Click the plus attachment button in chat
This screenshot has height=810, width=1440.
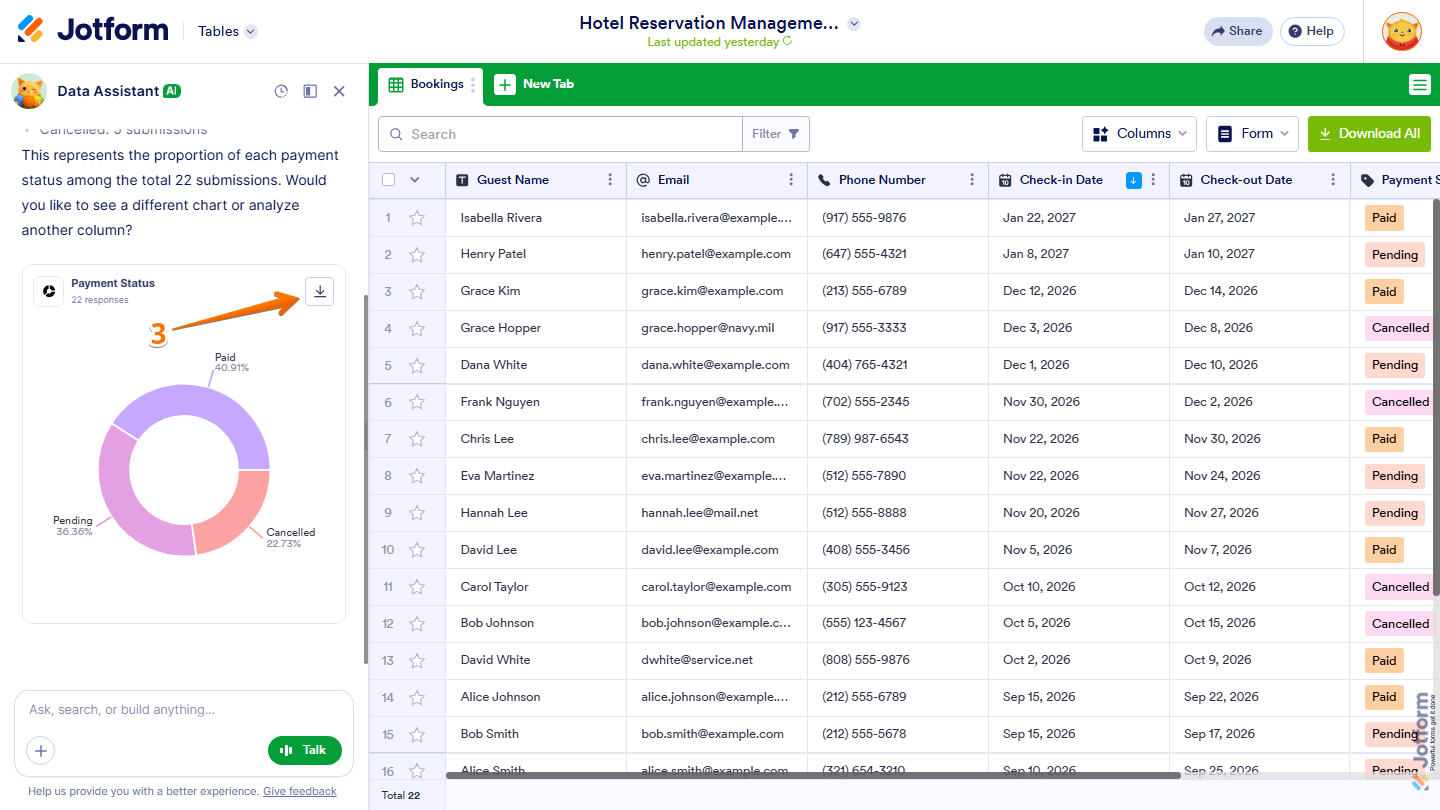click(41, 750)
